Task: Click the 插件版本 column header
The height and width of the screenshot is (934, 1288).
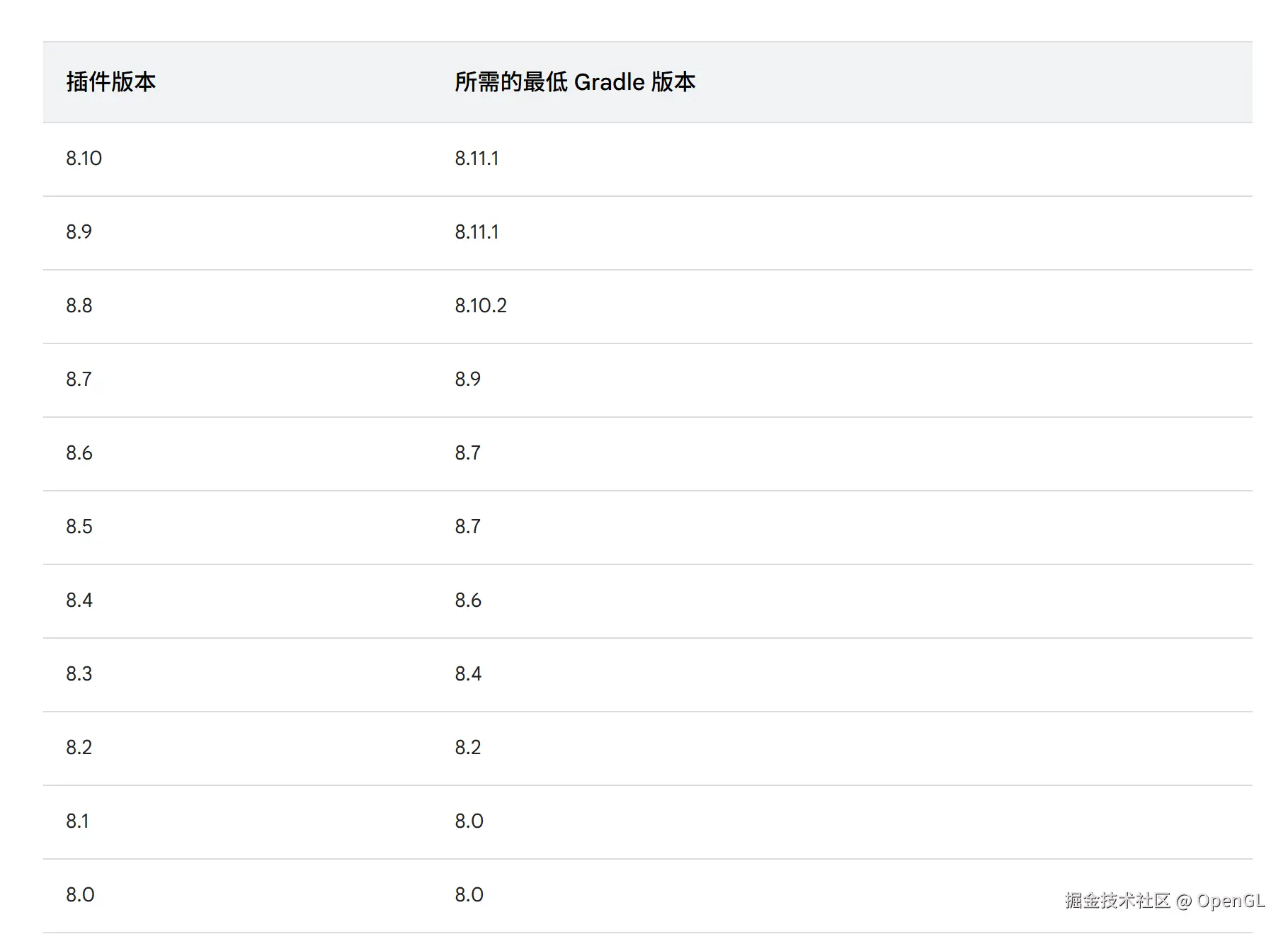Action: click(x=111, y=82)
